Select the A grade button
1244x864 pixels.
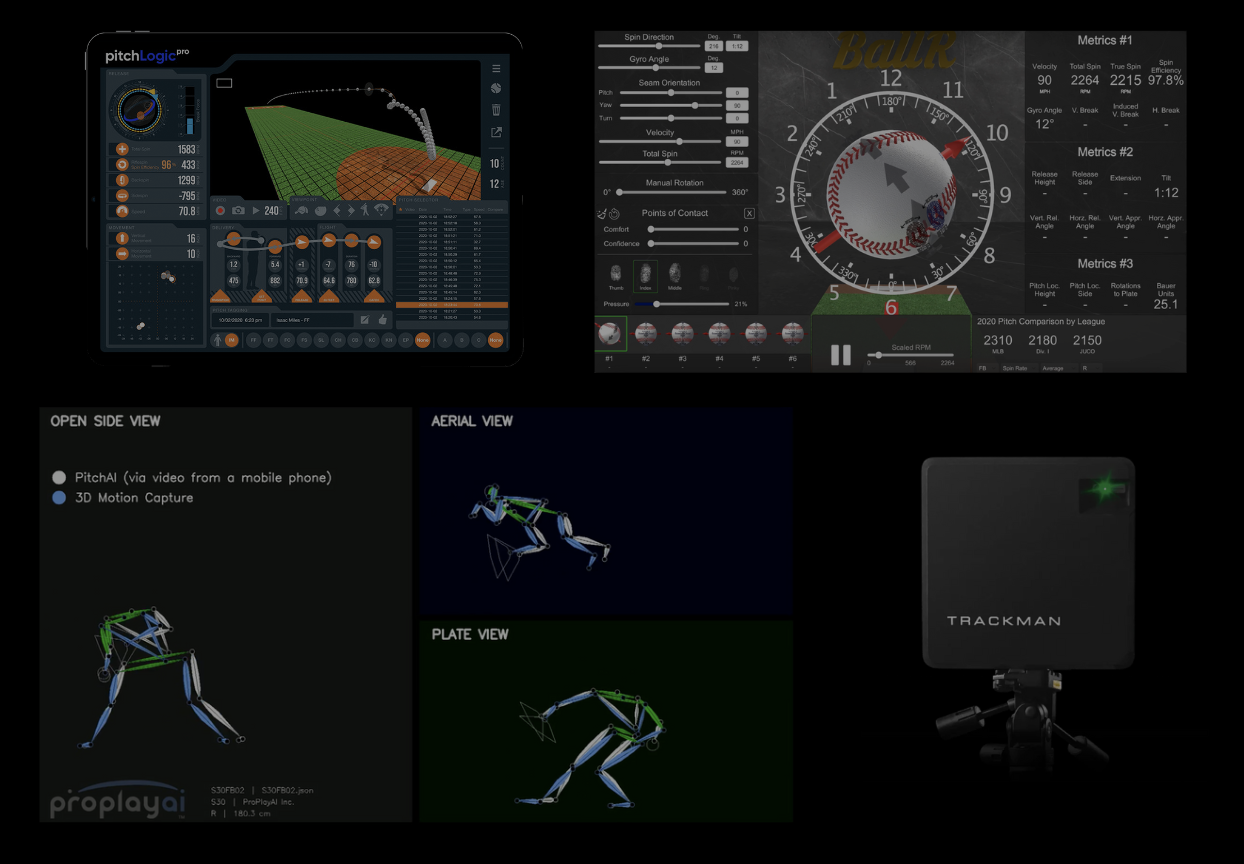[x=444, y=340]
